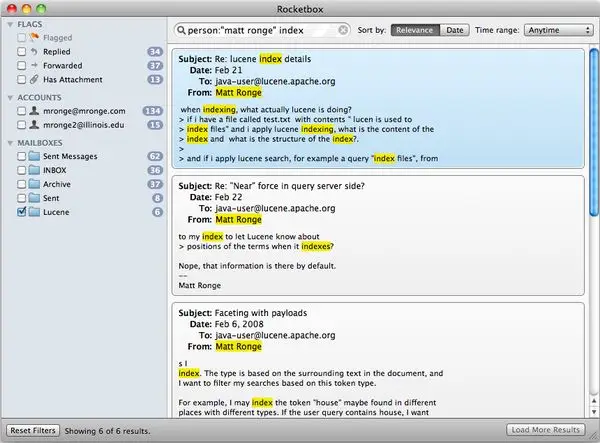This screenshot has height=443, width=600.
Task: Click the Forwarded count badge 37
Action: [155, 65]
